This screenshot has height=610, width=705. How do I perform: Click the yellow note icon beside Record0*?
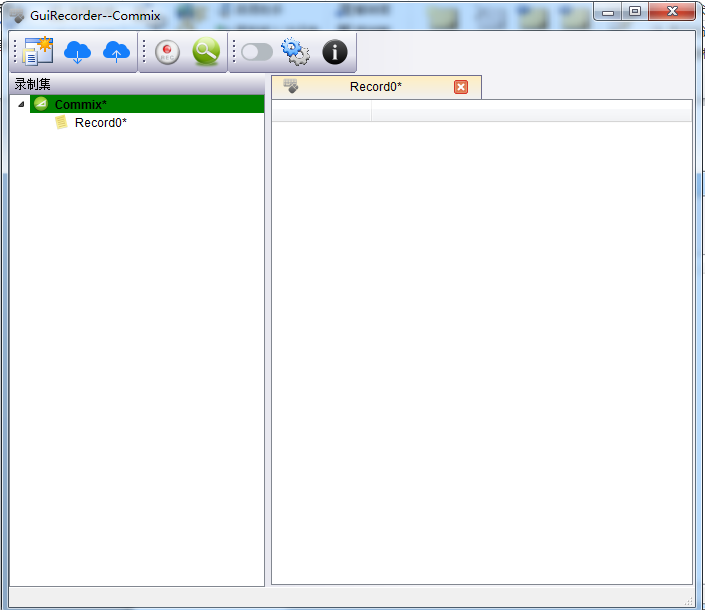click(61, 122)
